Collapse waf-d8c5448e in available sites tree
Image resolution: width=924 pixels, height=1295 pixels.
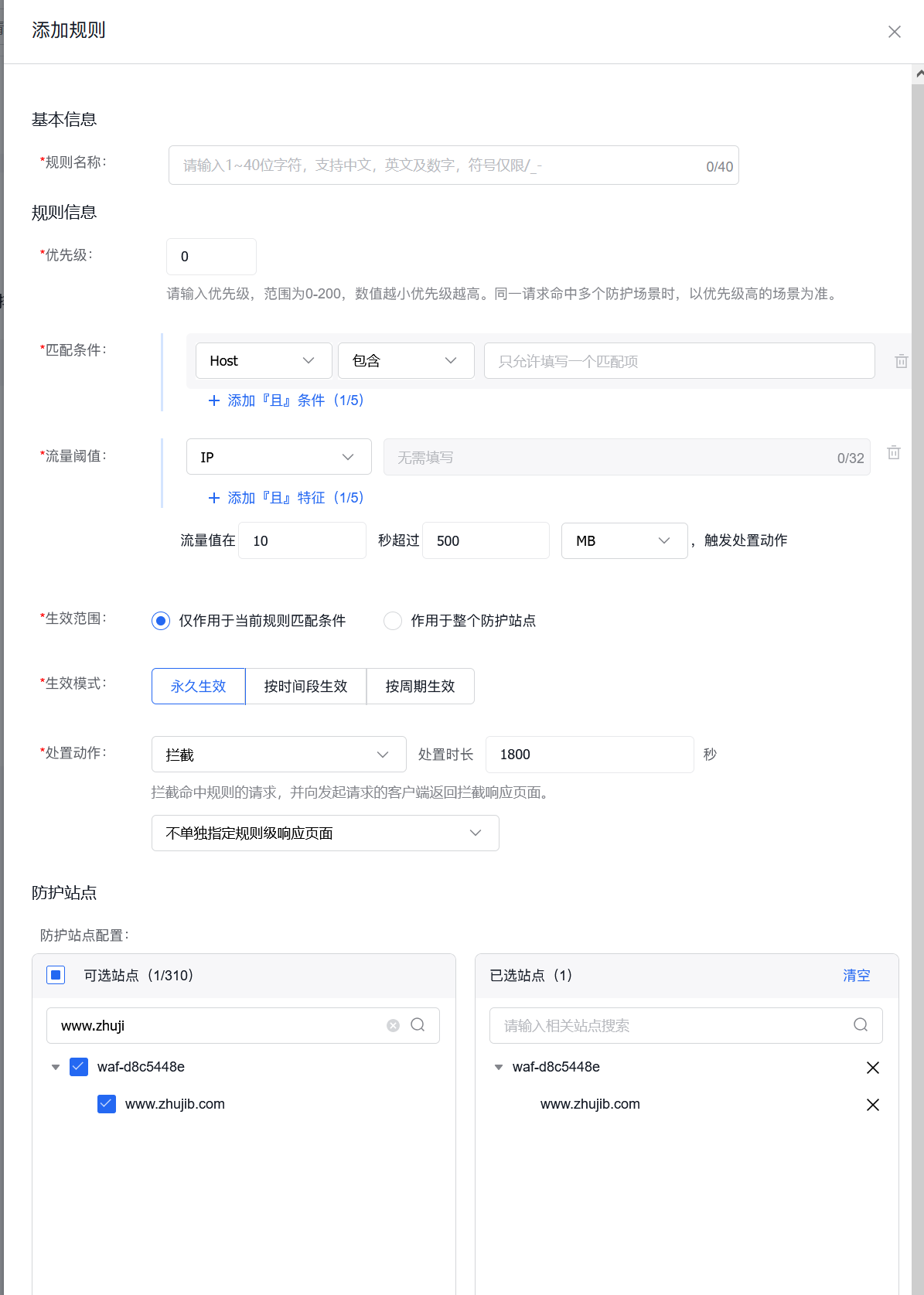coord(56,1068)
